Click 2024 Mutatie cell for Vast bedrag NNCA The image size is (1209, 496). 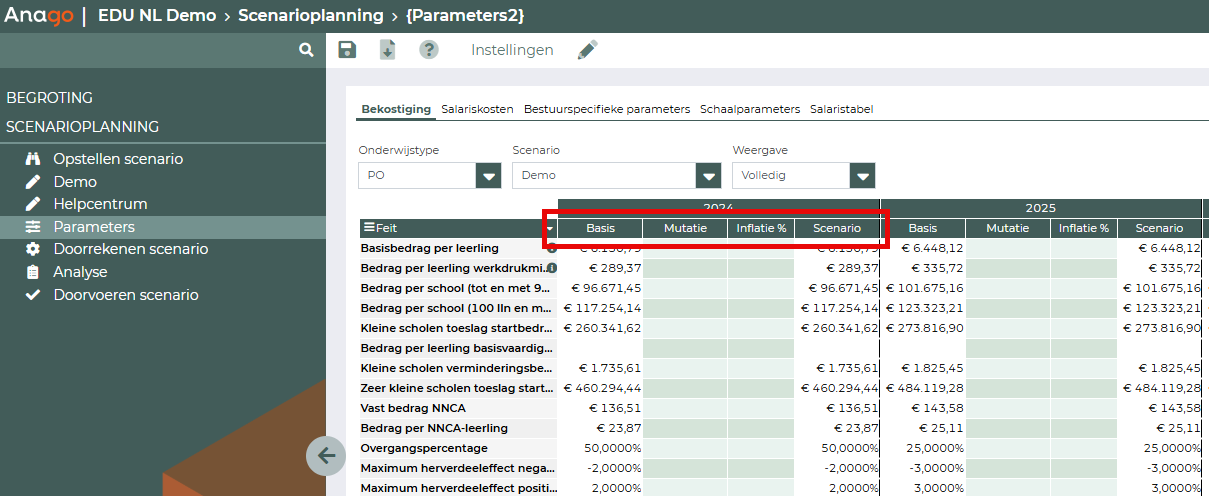click(684, 408)
